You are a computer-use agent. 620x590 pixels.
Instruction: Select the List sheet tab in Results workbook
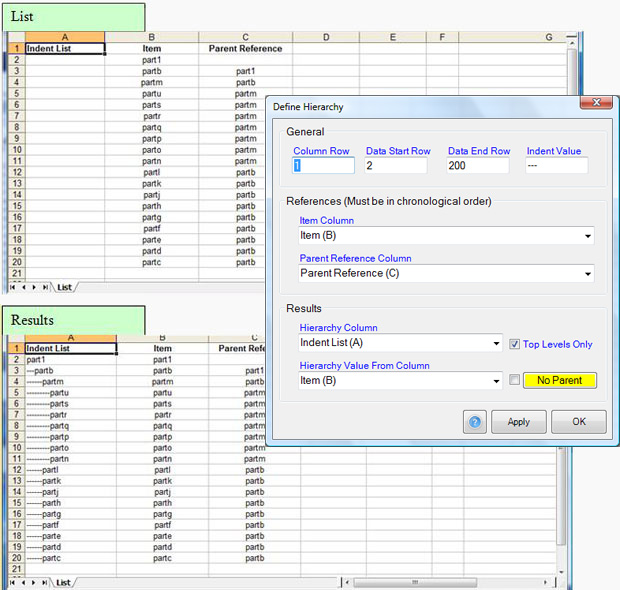coord(63,582)
